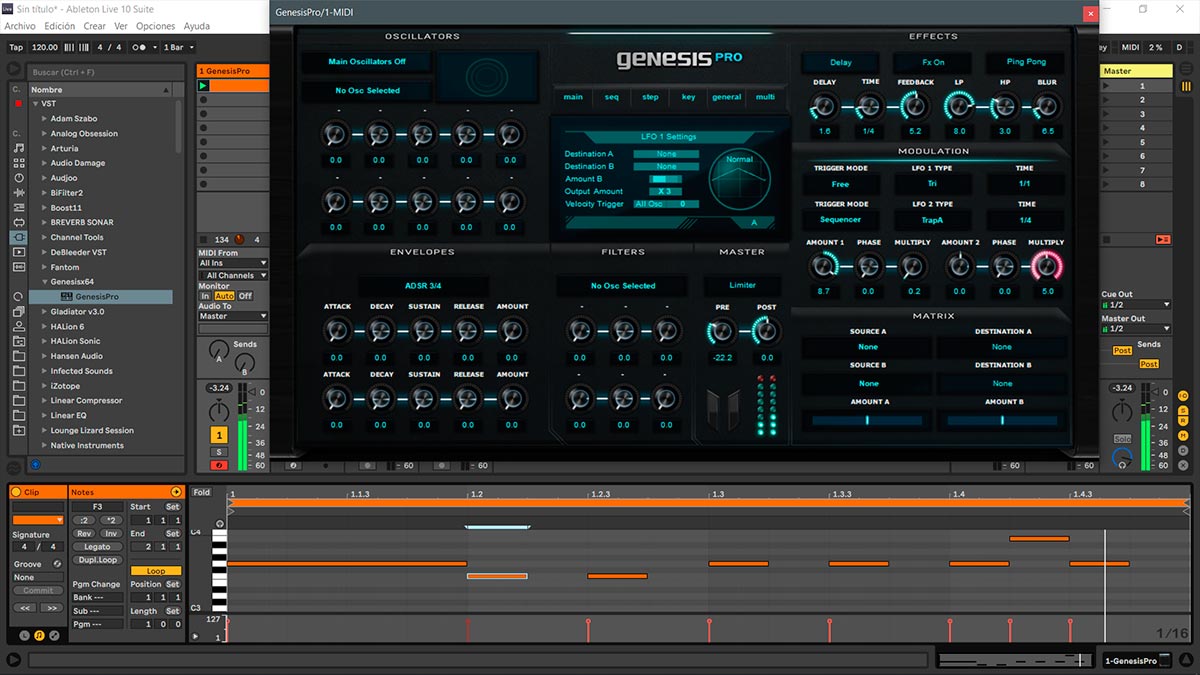Viewport: 1200px width, 675px height.
Task: Toggle the Loop button in Notes panel
Action: (156, 571)
